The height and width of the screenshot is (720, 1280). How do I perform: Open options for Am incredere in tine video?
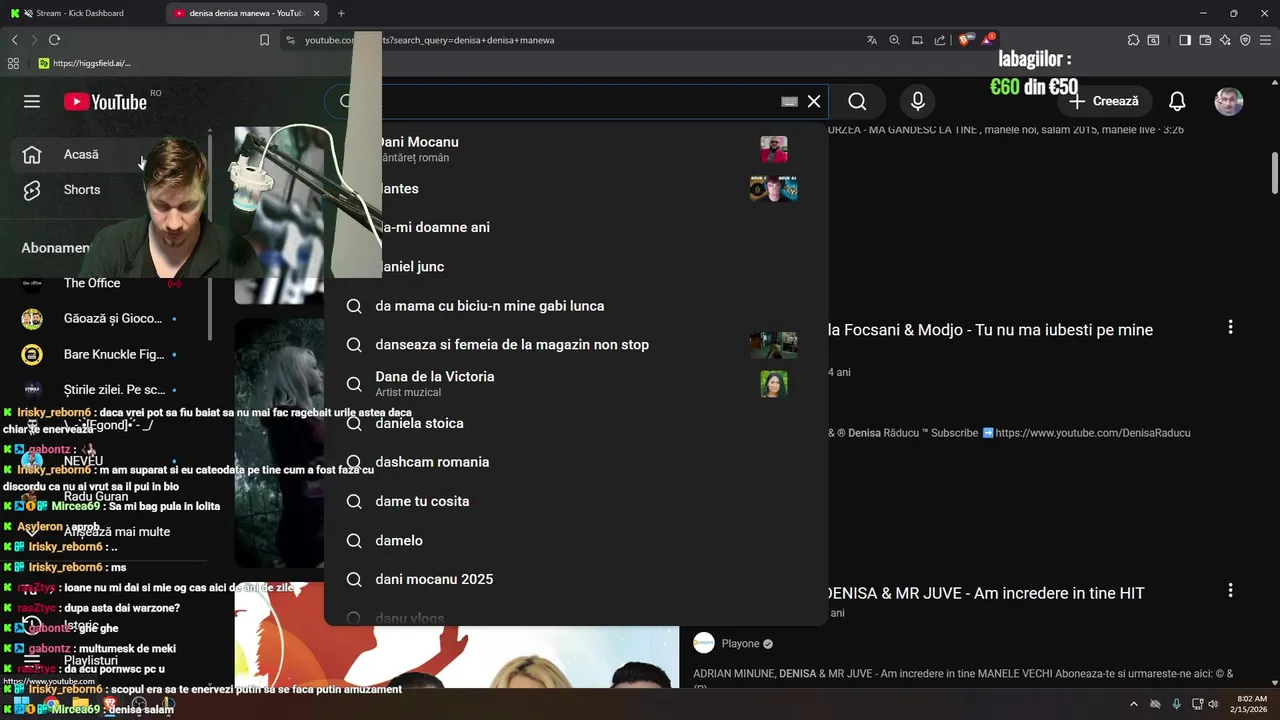[x=1230, y=591]
